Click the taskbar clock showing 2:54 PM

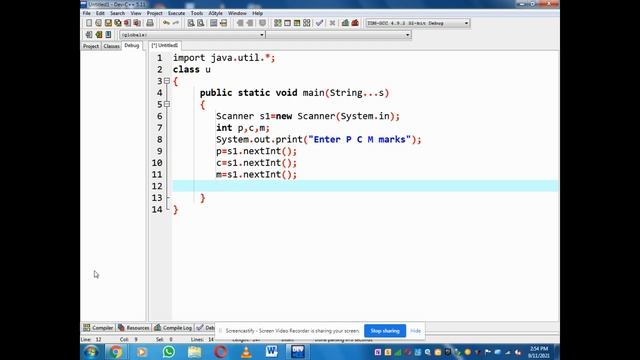click(x=539, y=352)
